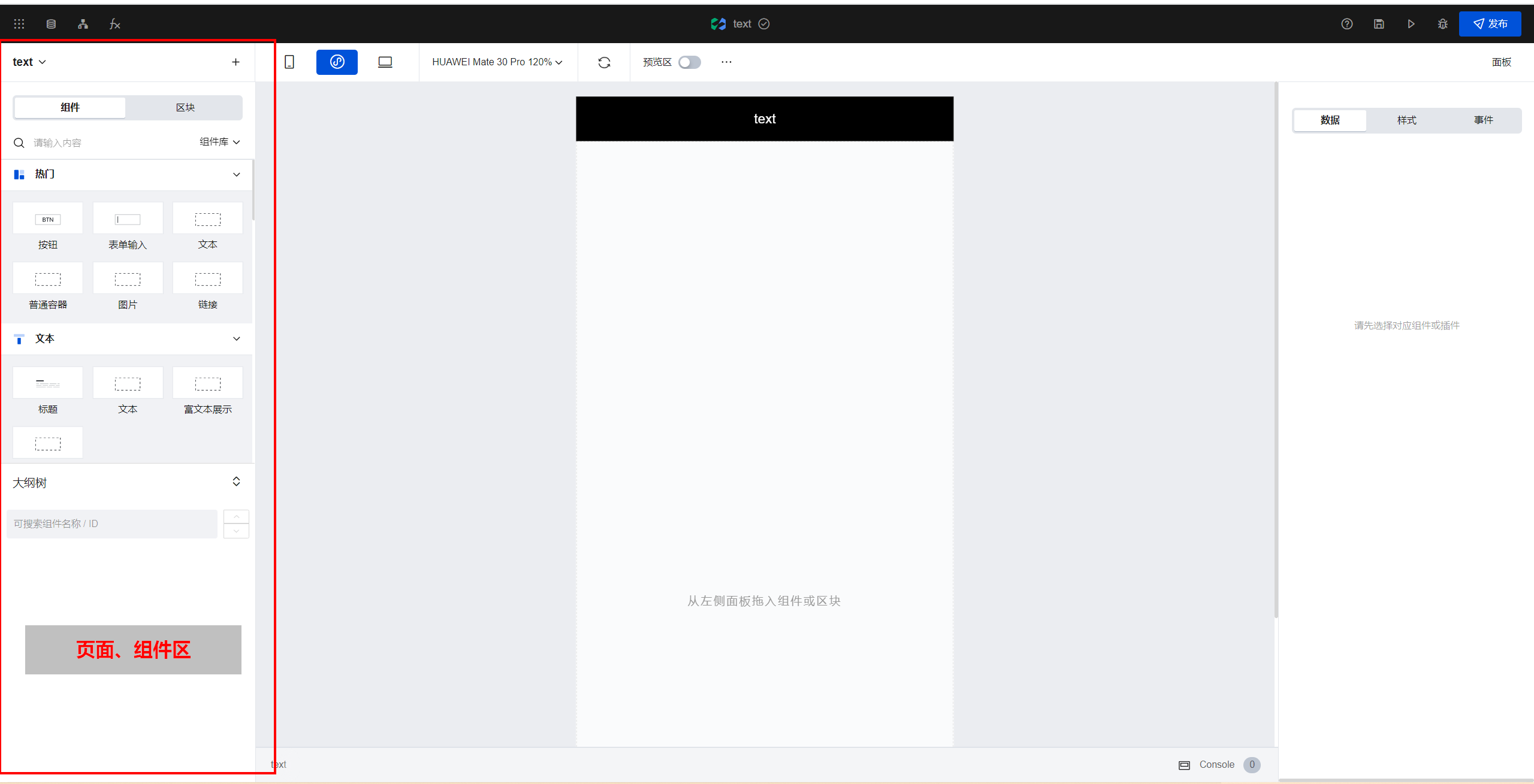Open the Console panel
The height and width of the screenshot is (784, 1534).
click(1216, 764)
